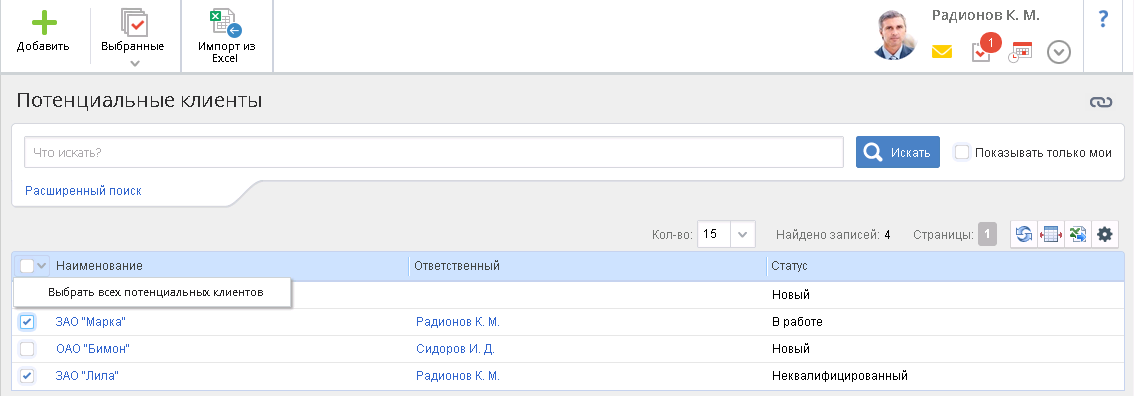Open the yellow mail envelope icon
The height and width of the screenshot is (396, 1134).
tap(942, 52)
